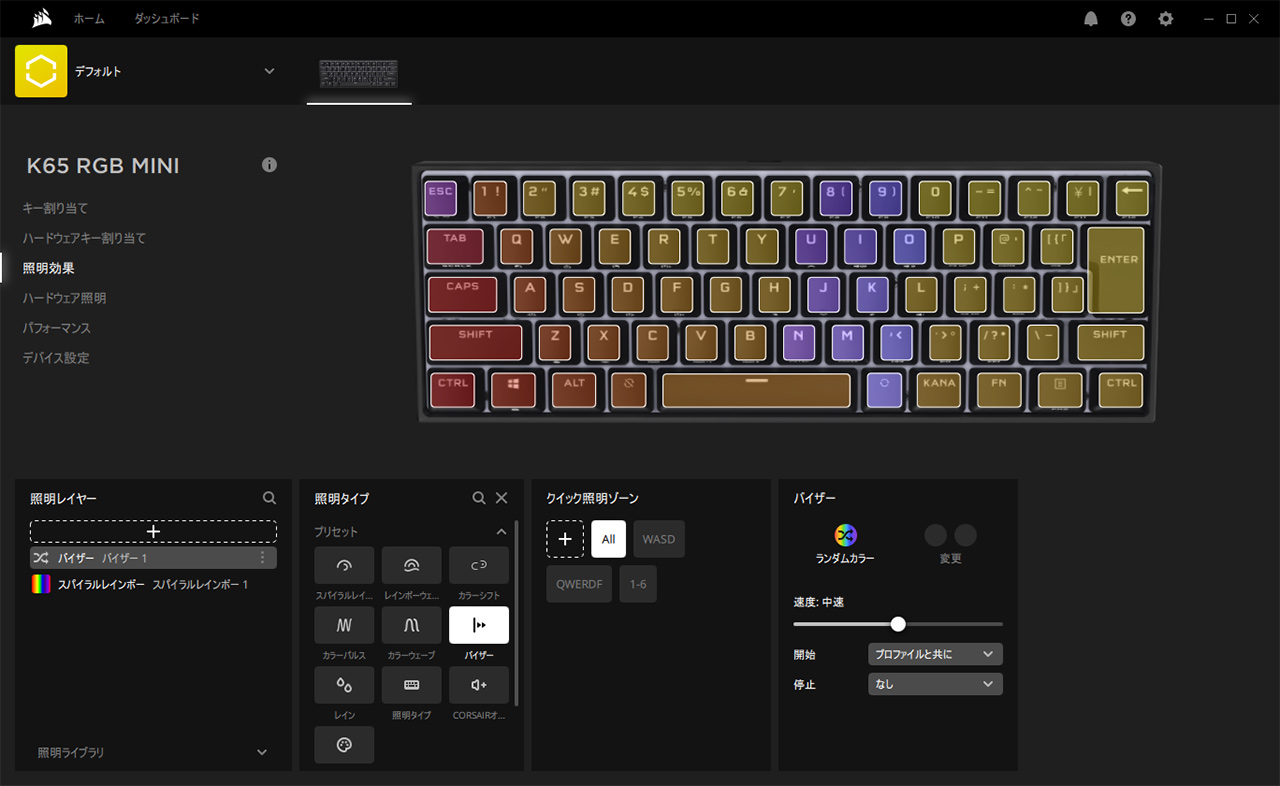Select the スパイラルレインボー 1 layer row
Viewport: 1280px width, 786px height.
[x=153, y=584]
